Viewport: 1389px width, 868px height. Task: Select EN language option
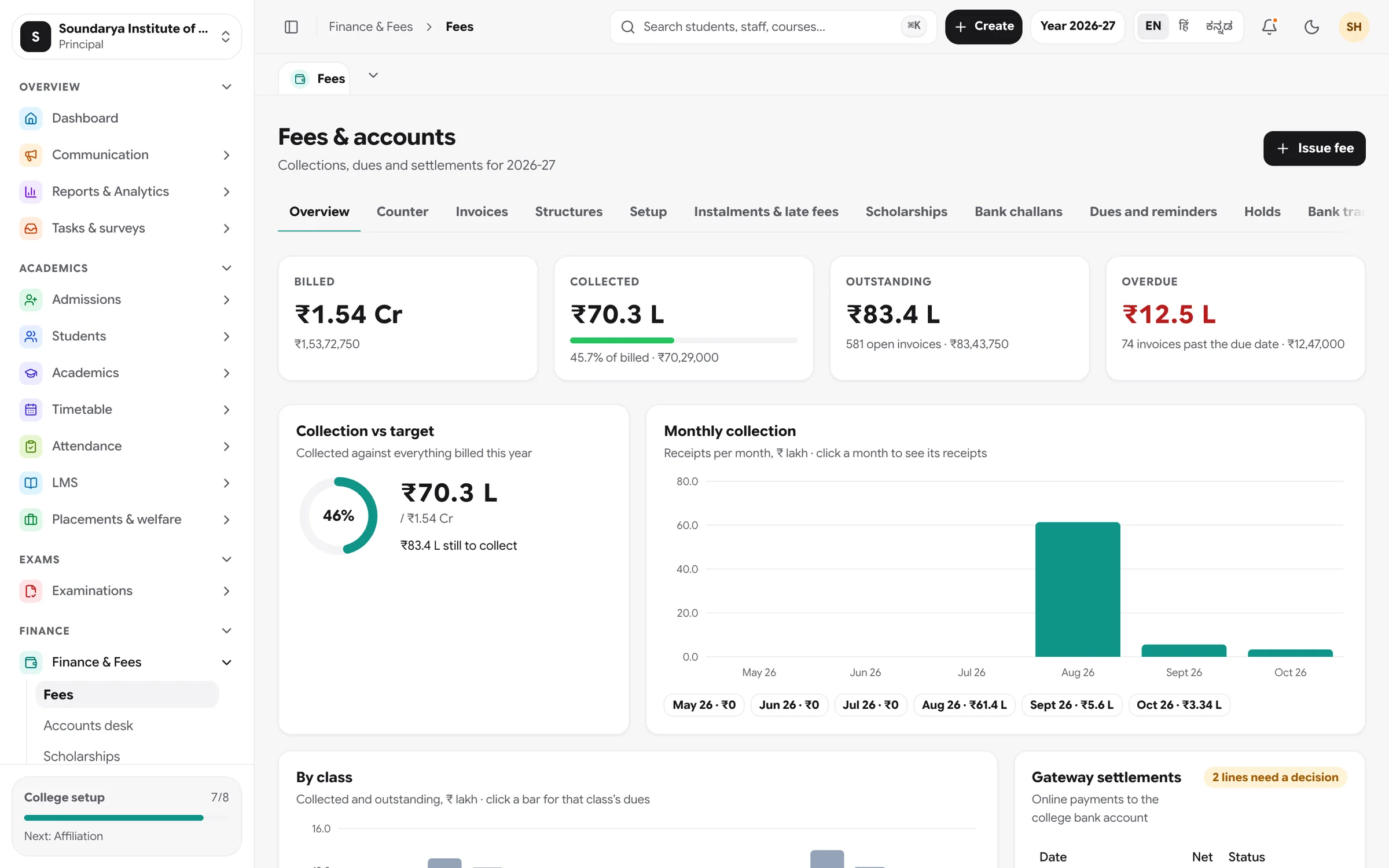coord(1153,27)
